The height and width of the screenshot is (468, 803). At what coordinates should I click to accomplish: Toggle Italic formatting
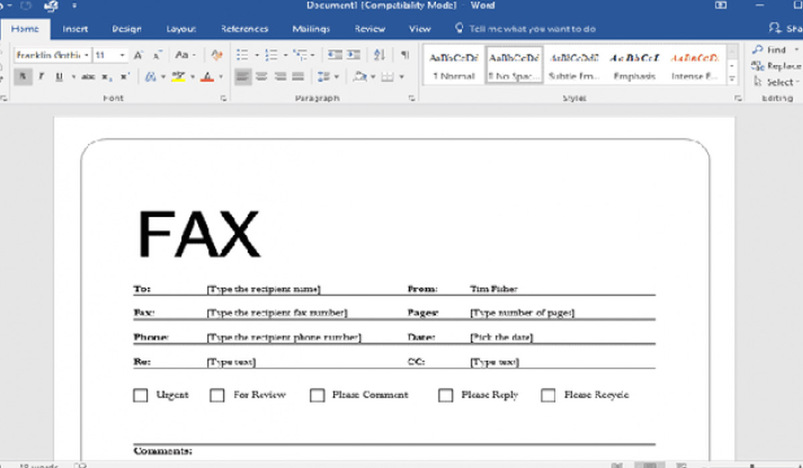[x=41, y=77]
